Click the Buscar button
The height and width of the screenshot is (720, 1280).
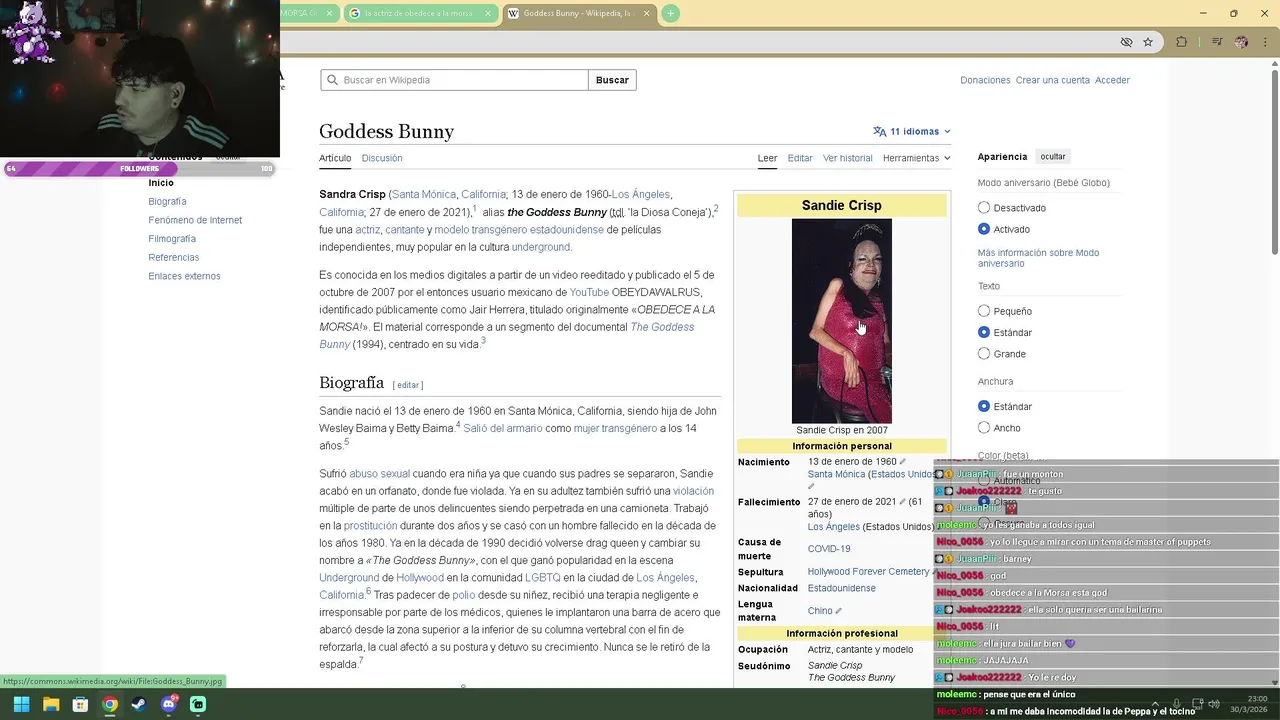[x=612, y=80]
